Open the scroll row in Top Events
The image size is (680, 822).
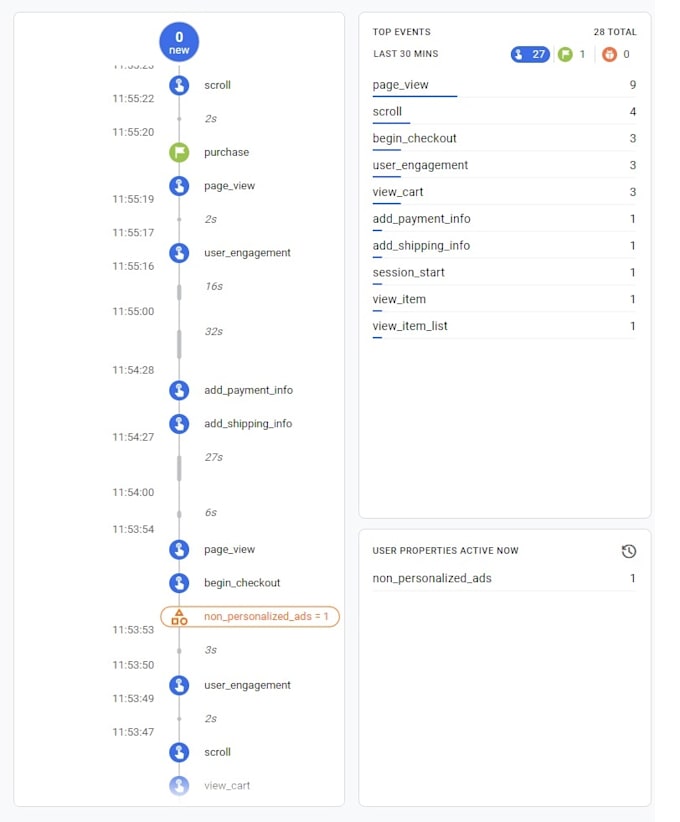504,112
